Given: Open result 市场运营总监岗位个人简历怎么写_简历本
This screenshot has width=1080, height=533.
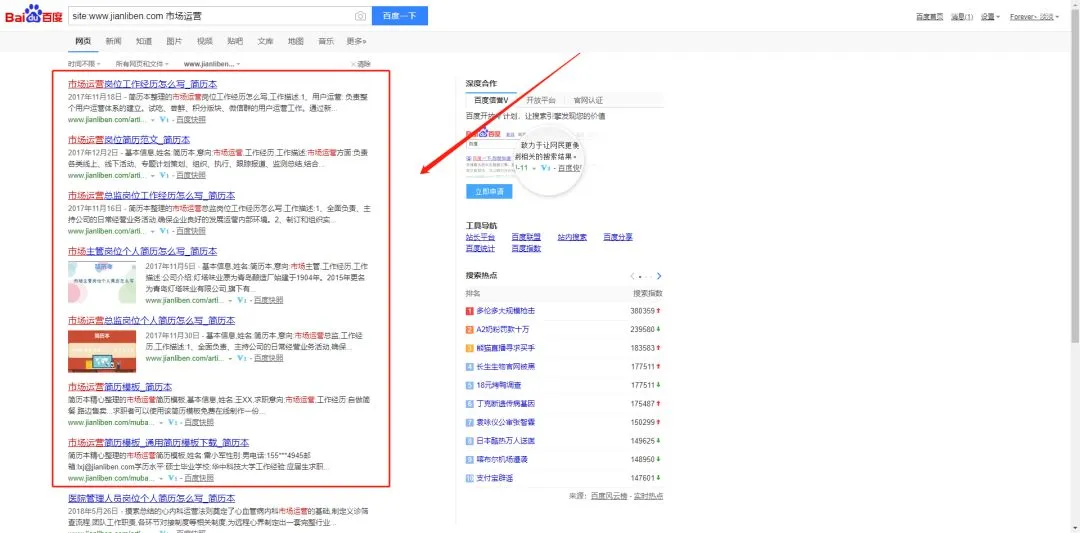Looking at the screenshot, I should (151, 321).
